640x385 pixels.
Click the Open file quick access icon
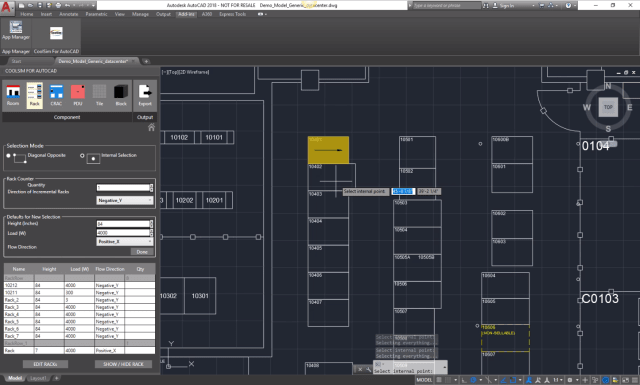30,5
